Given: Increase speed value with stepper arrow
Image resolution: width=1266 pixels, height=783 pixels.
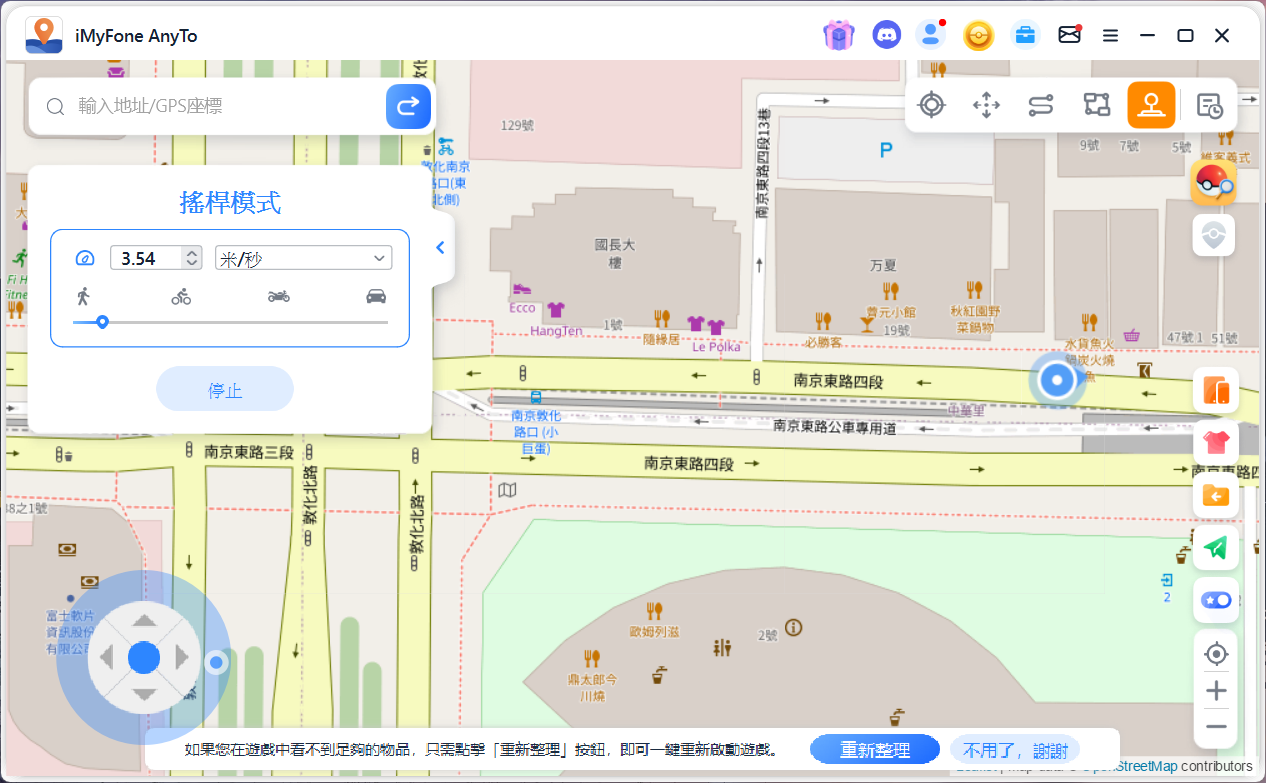Looking at the screenshot, I should tap(191, 253).
